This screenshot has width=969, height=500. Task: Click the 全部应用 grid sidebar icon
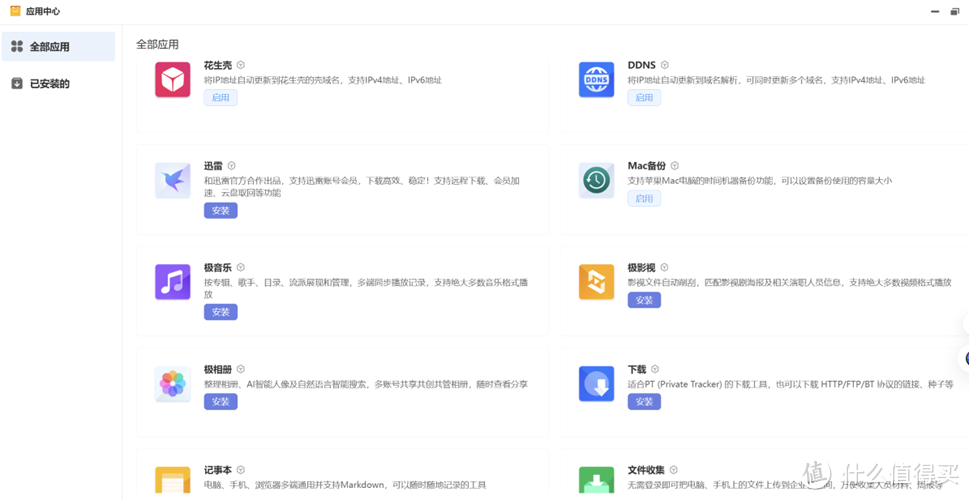17,46
